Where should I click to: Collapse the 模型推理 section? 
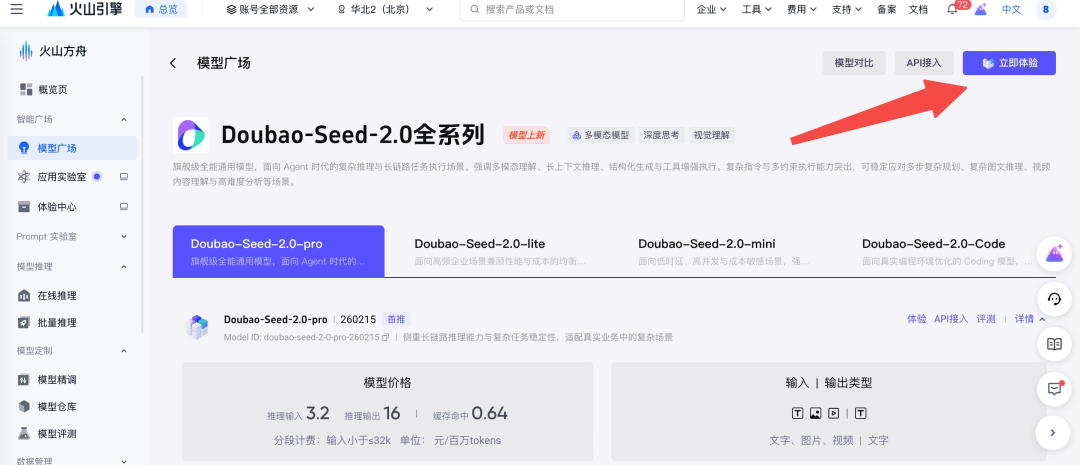(124, 267)
